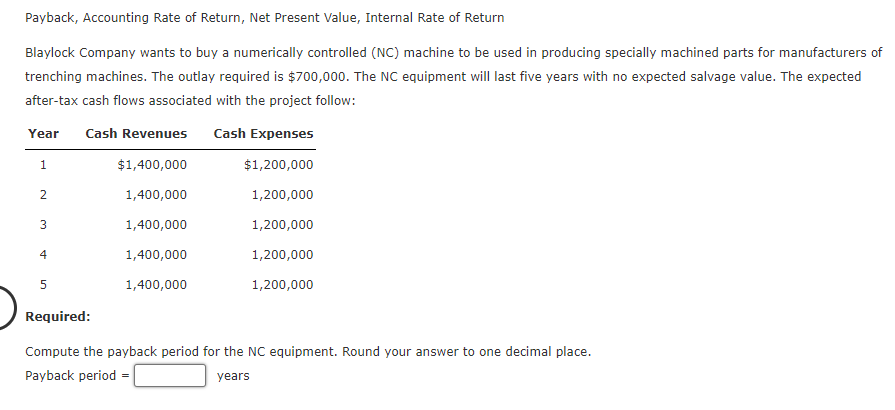Click the partial circle icon at left edge

click(x=8, y=307)
